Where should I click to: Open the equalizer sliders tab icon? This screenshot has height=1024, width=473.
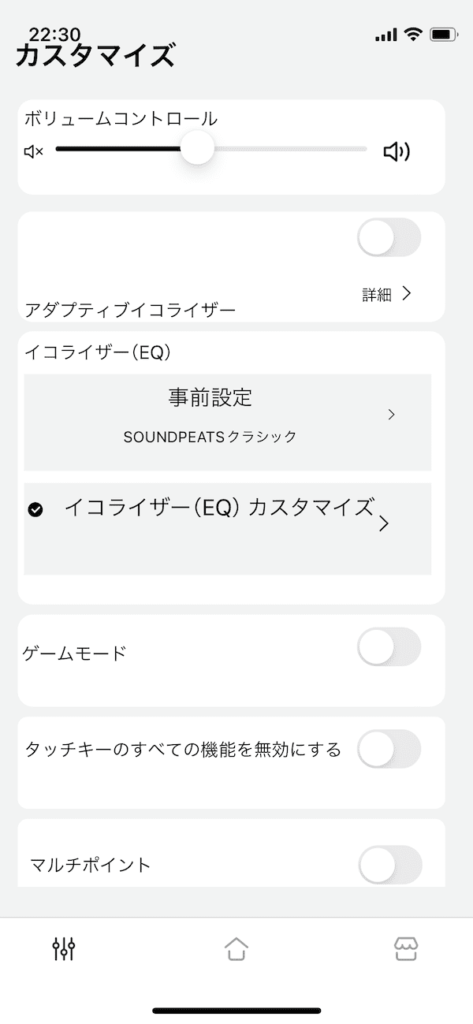(64, 948)
